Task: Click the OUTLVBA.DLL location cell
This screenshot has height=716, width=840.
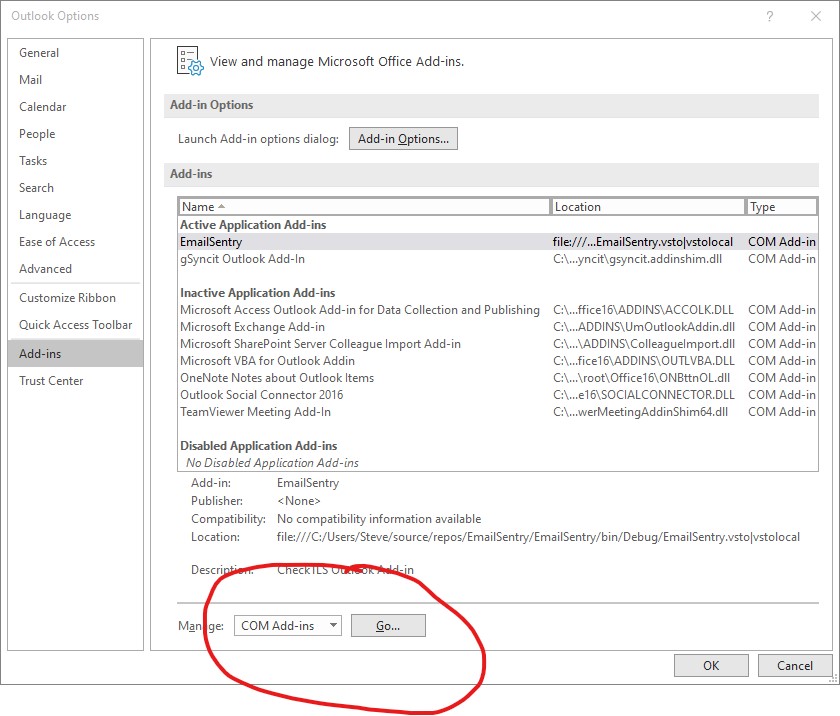Action: [644, 361]
